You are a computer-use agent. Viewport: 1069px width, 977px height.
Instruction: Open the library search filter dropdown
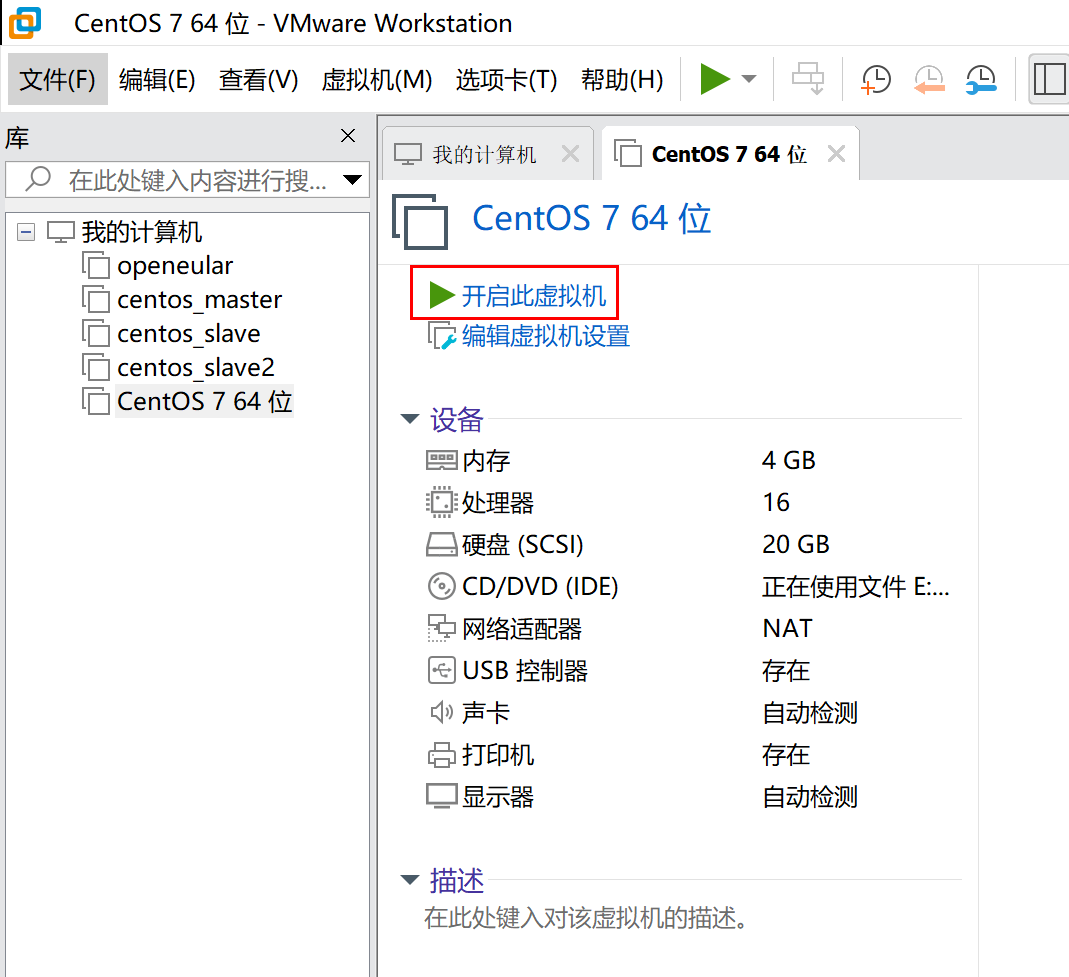pyautogui.click(x=352, y=180)
